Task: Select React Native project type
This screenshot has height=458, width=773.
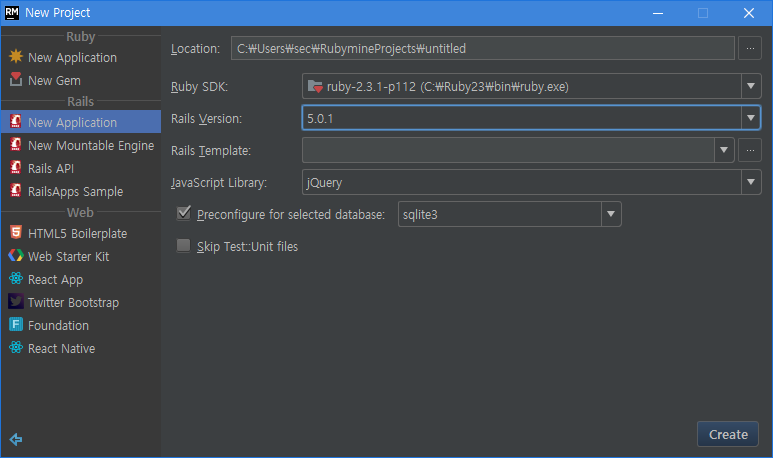Action: click(81, 349)
